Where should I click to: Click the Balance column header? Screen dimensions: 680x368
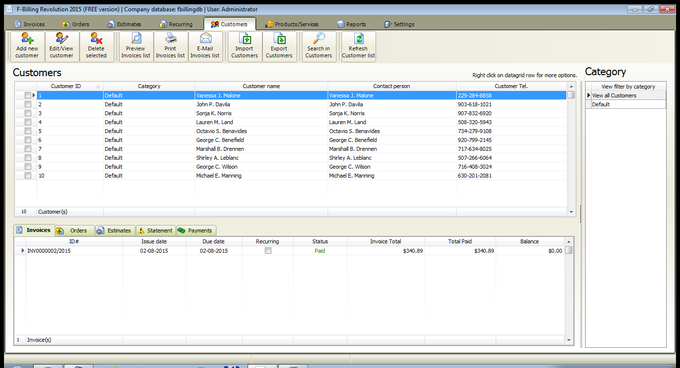coord(530,241)
